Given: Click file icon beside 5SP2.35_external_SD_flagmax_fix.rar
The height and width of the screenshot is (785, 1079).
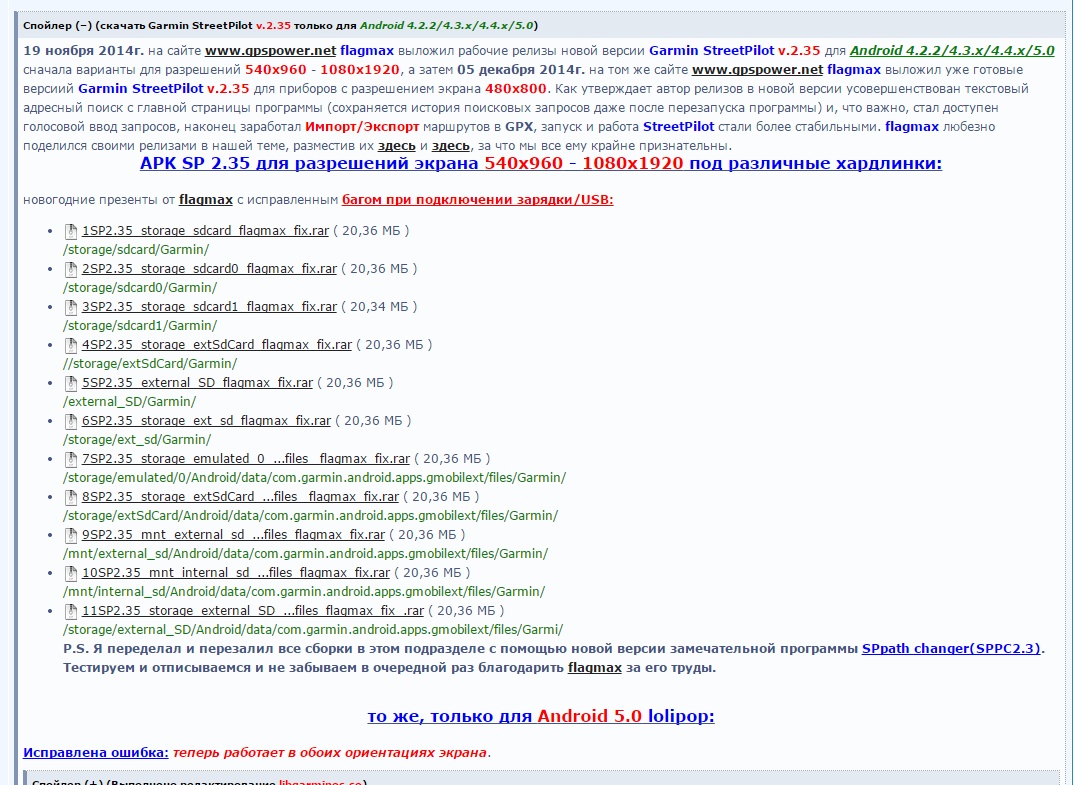Looking at the screenshot, I should click(x=70, y=383).
